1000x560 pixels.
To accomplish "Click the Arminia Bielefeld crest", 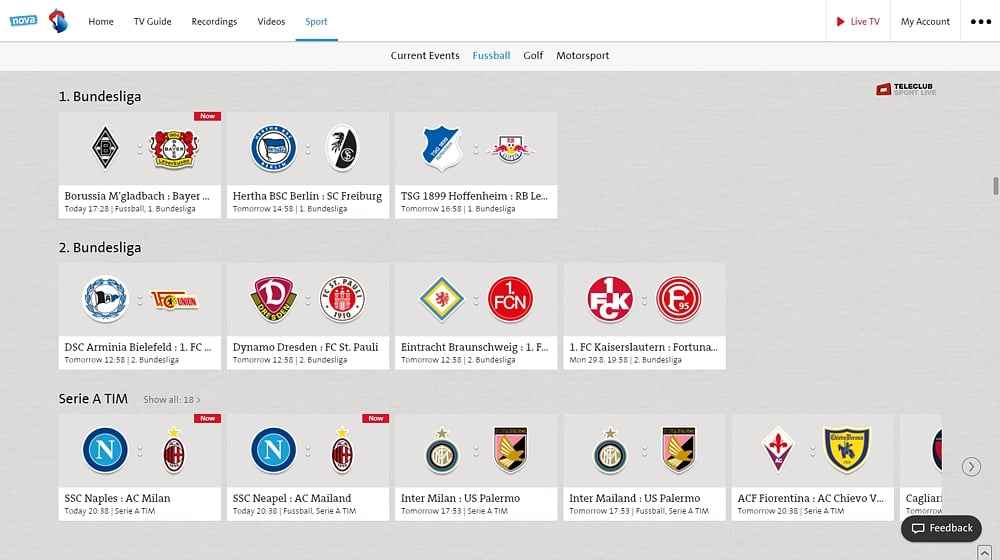I will pos(105,298).
